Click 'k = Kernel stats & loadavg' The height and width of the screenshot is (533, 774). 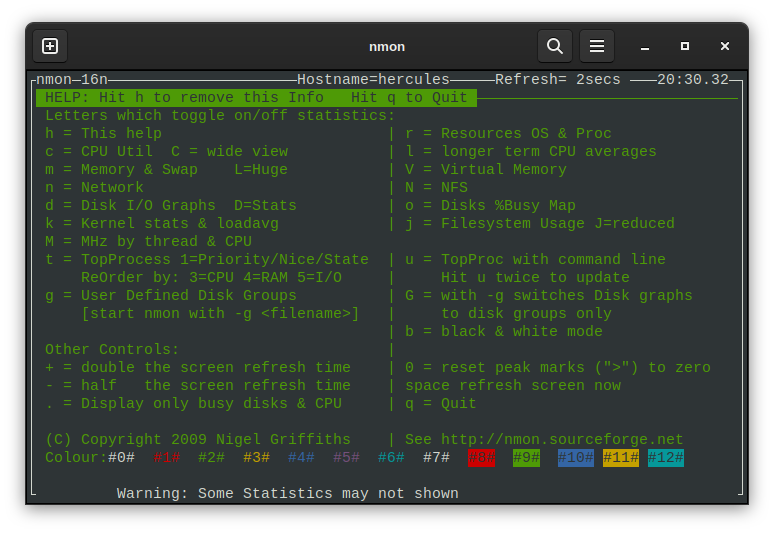[x=162, y=224]
